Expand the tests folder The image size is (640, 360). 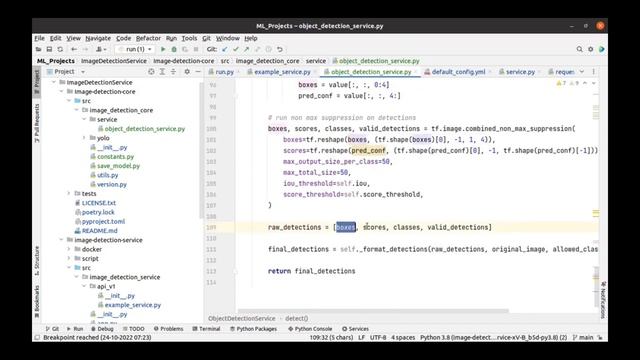(x=69, y=193)
